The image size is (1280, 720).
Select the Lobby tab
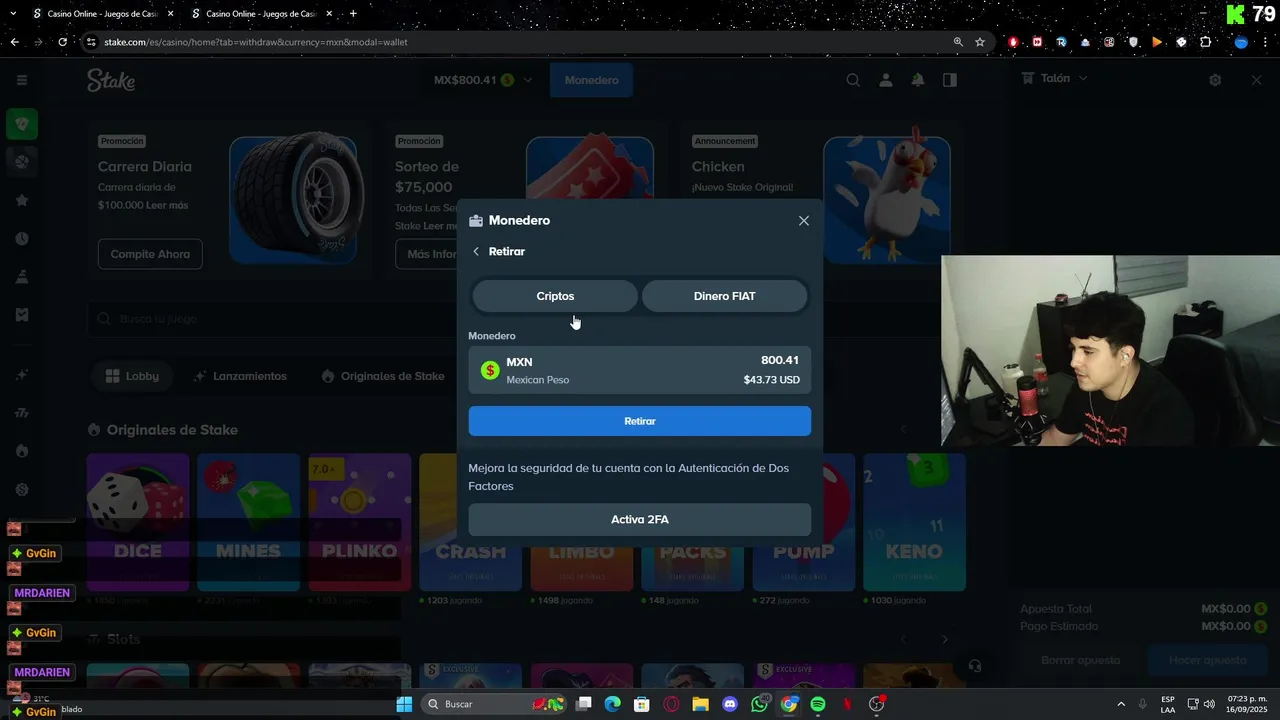(x=132, y=376)
